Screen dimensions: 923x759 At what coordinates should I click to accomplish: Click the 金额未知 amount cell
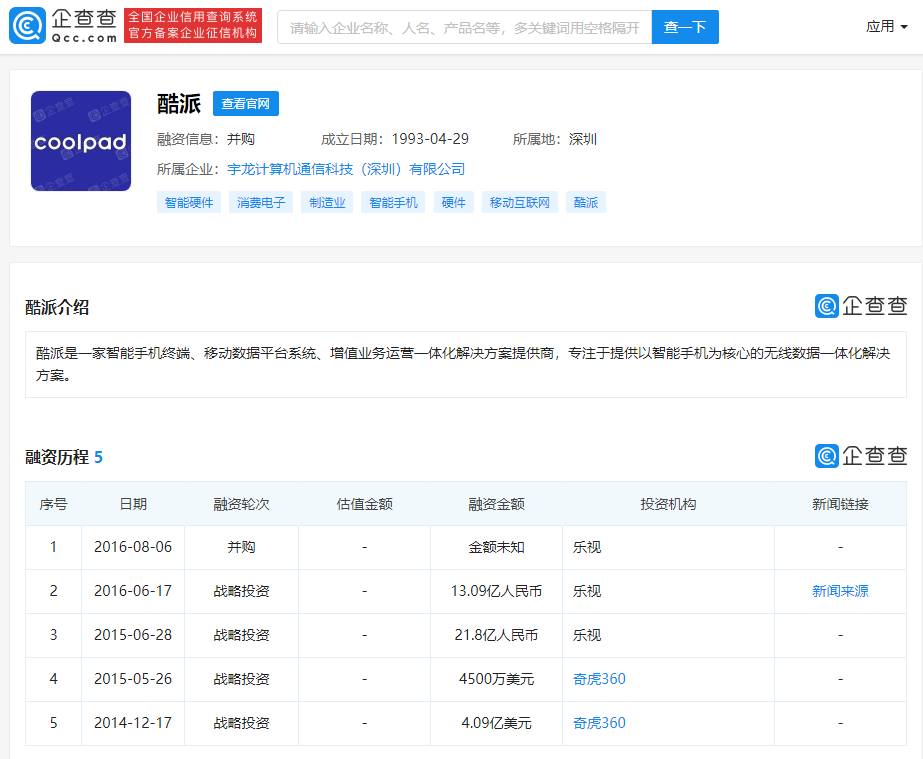496,547
